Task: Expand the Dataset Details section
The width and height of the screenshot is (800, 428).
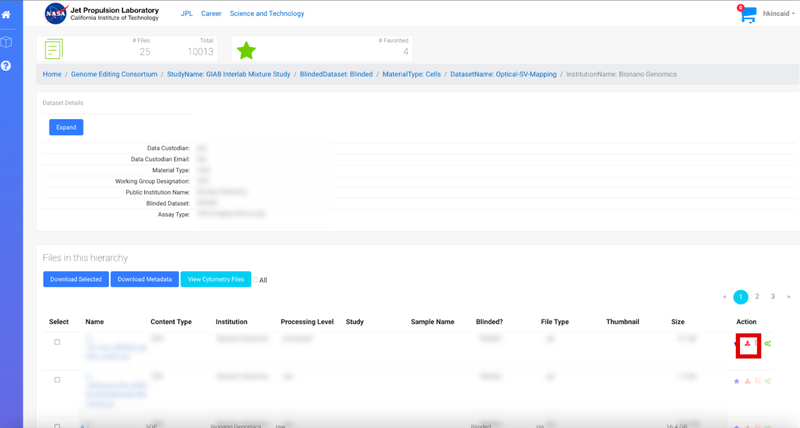Action: [x=66, y=127]
